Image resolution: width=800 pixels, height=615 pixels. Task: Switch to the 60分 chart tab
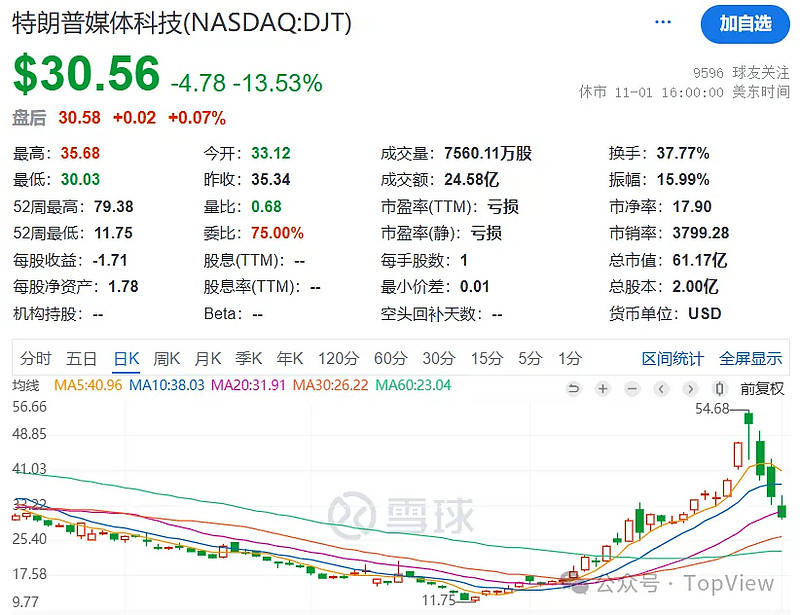tap(390, 358)
